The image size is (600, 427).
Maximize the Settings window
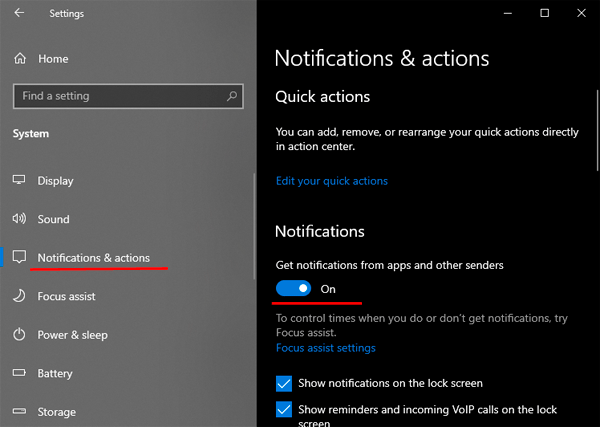544,13
